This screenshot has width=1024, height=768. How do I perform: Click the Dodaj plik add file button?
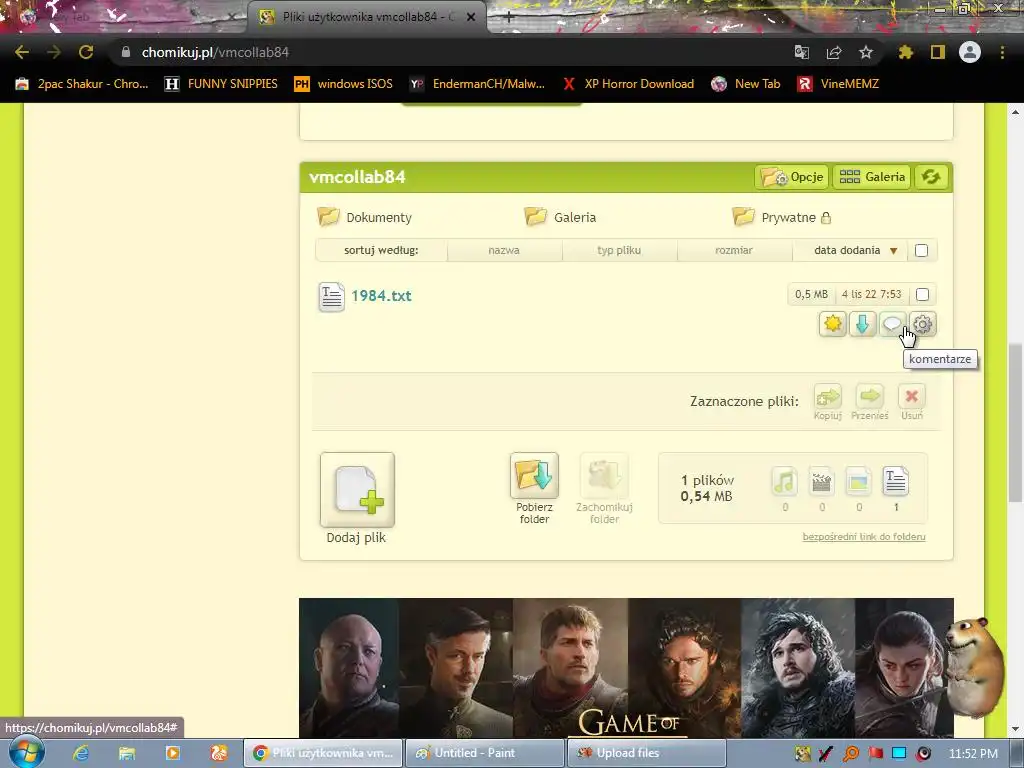(357, 490)
